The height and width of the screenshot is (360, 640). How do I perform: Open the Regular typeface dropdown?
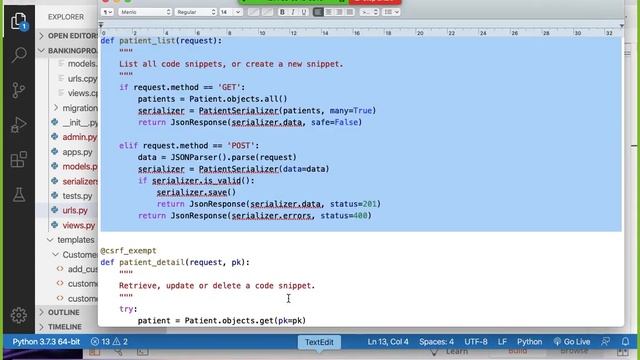coord(196,12)
